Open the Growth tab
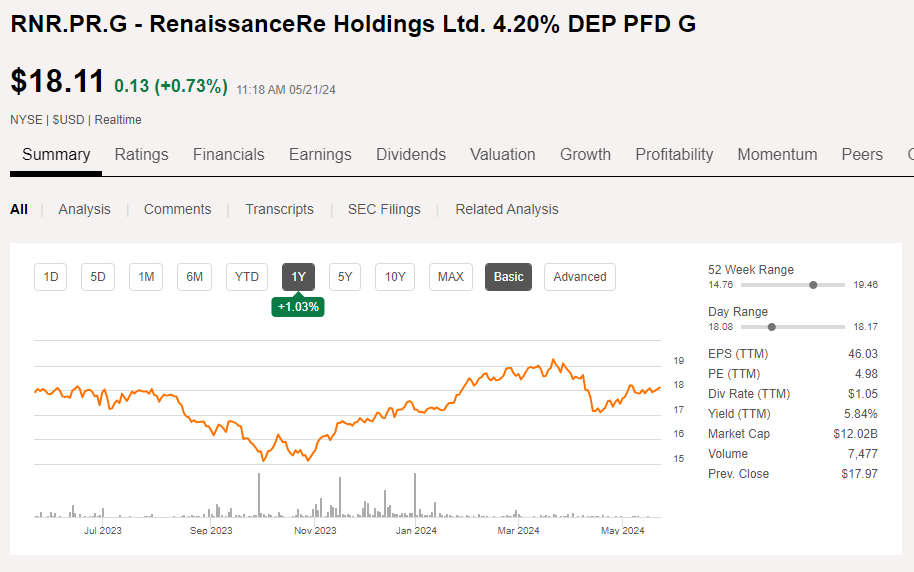Viewport: 914px width, 572px height. click(x=585, y=155)
